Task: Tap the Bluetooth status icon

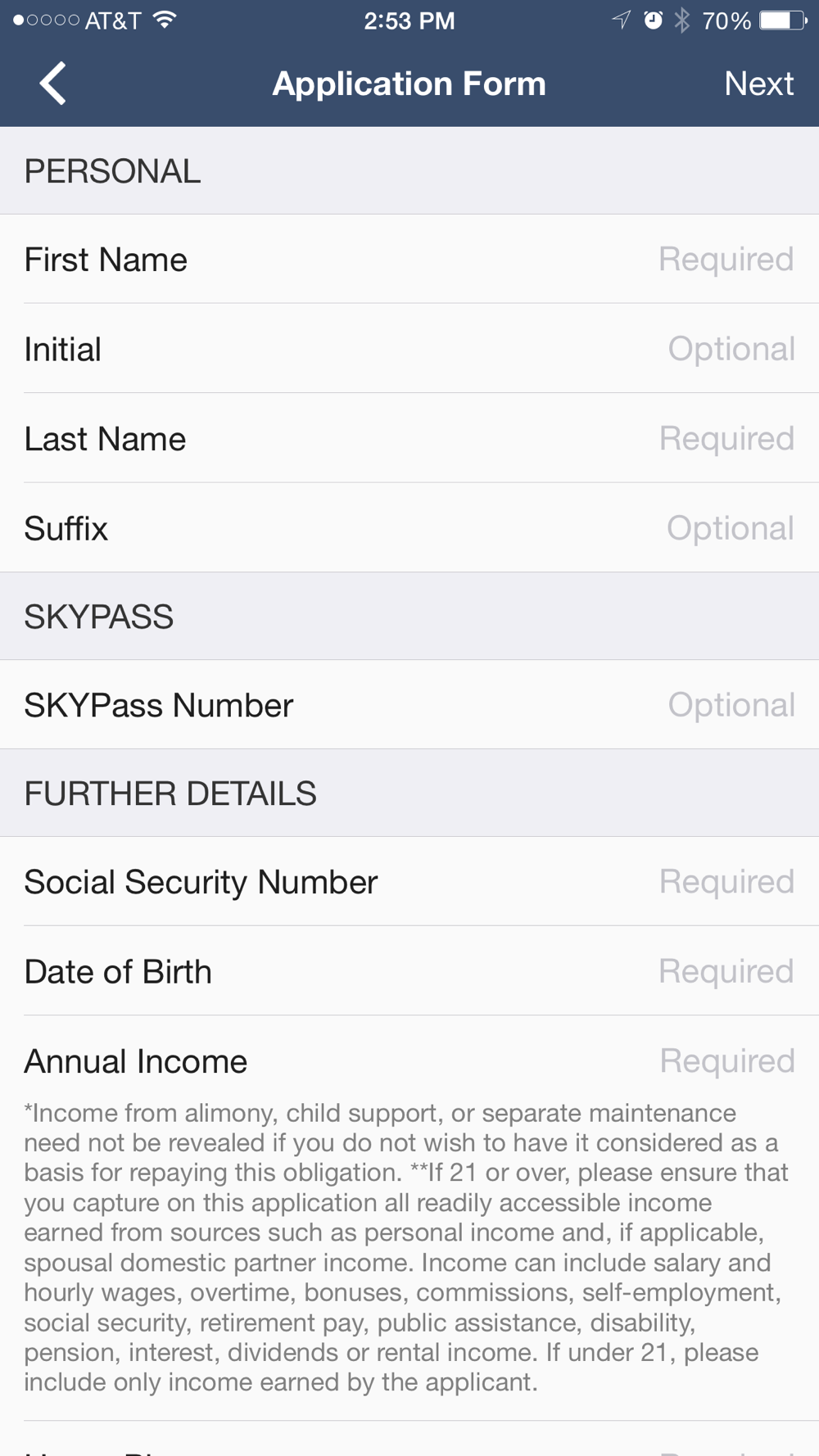Action: click(681, 20)
